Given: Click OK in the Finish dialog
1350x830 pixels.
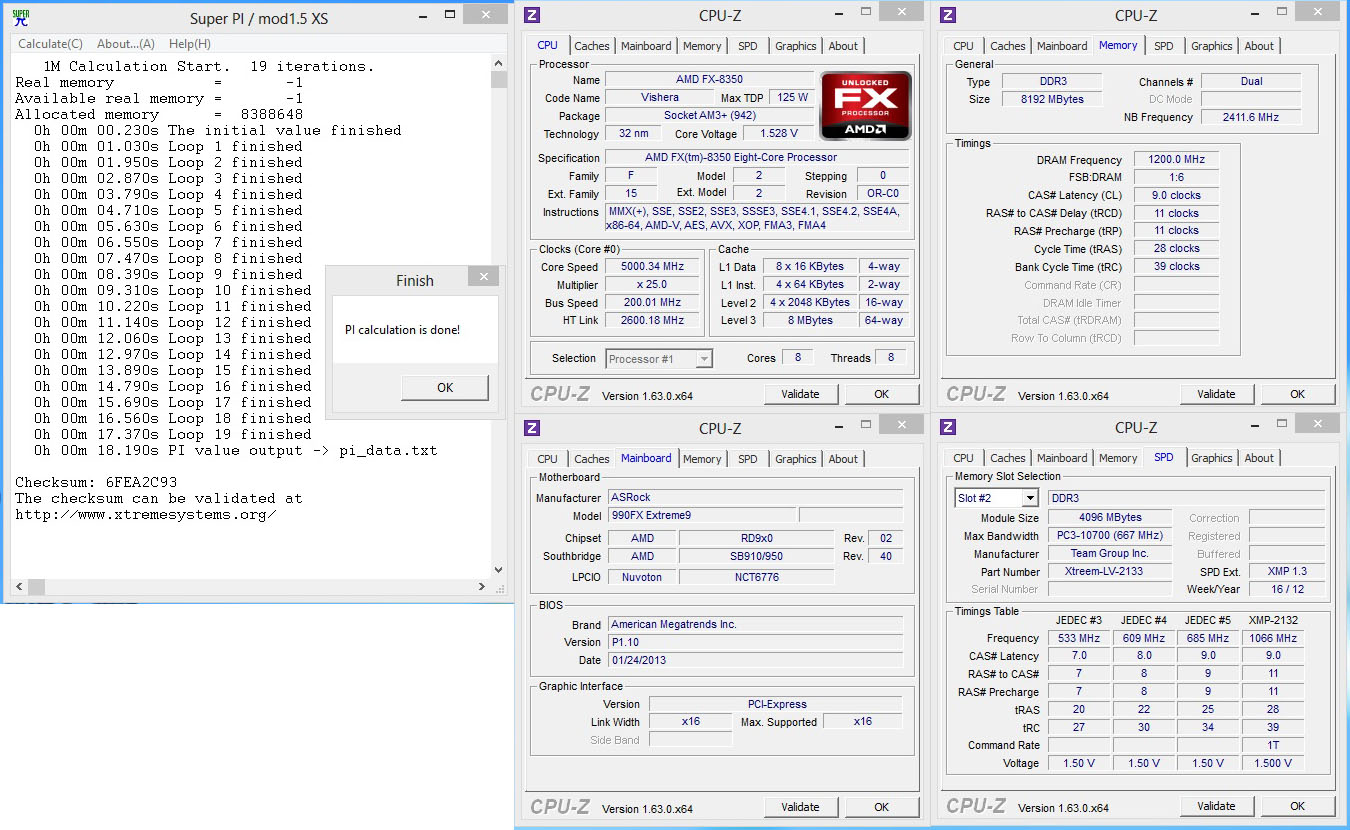Looking at the screenshot, I should coord(445,388).
